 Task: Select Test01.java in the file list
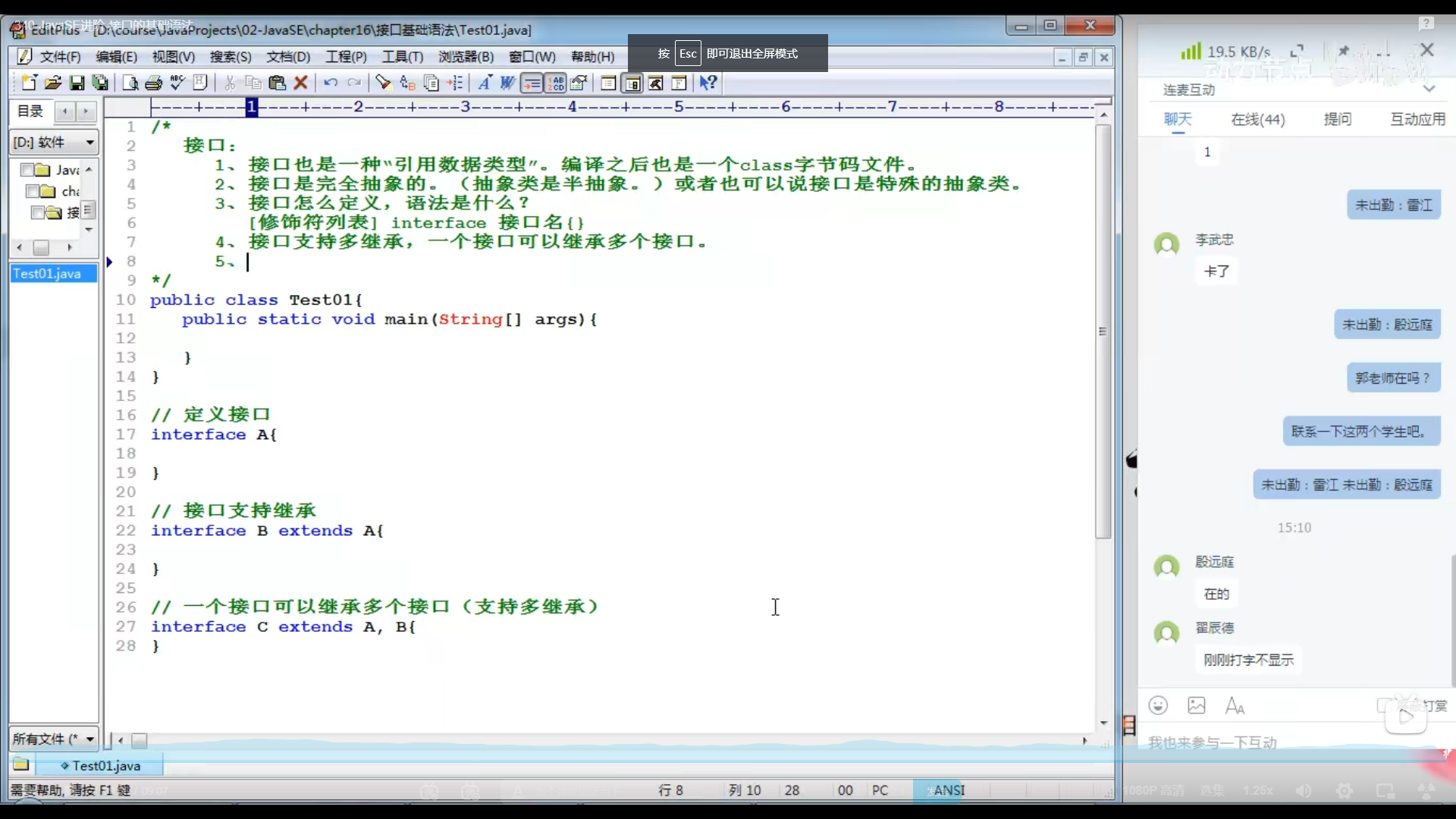(47, 273)
